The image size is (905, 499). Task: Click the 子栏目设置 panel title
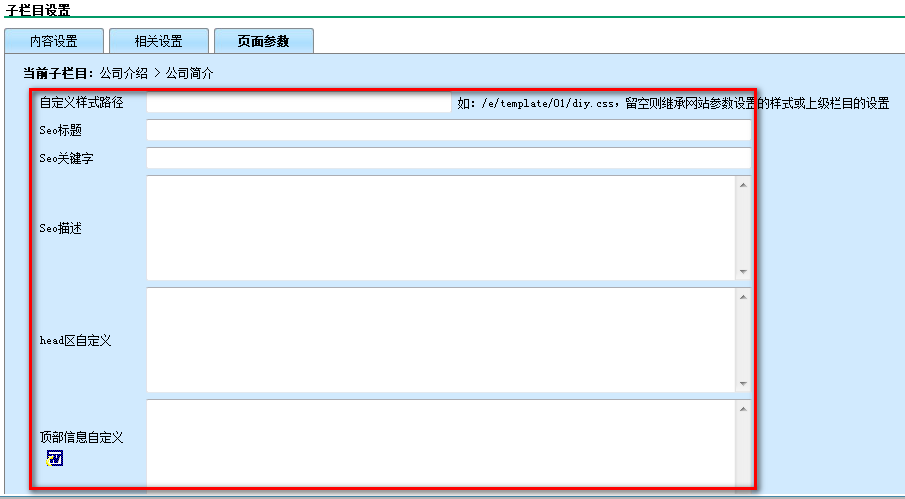(37, 9)
